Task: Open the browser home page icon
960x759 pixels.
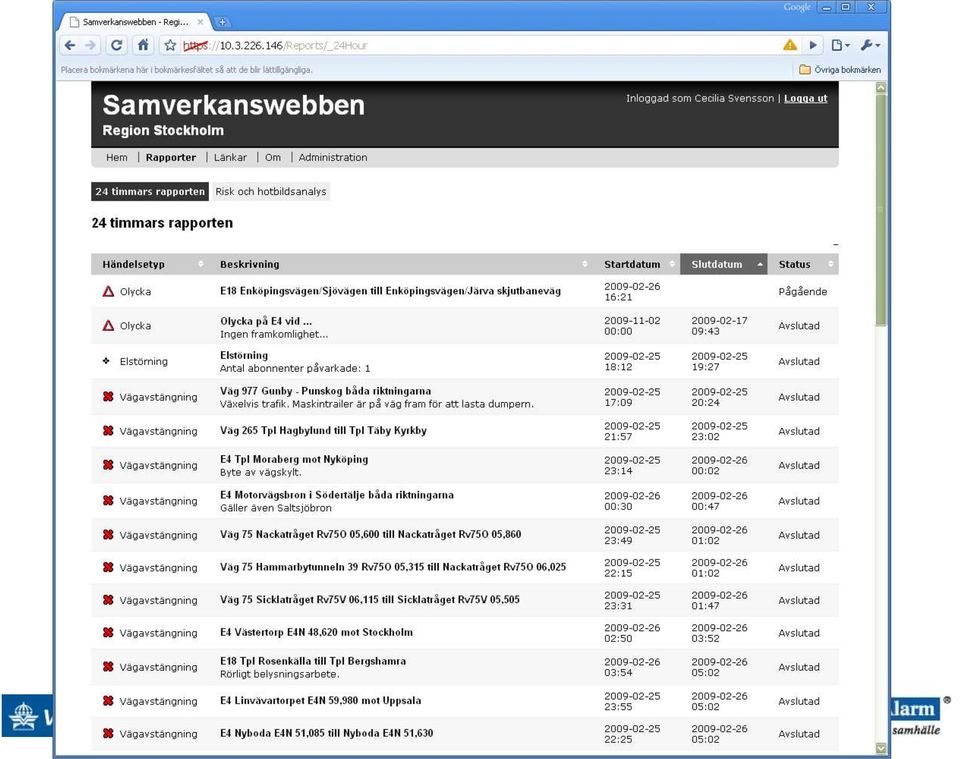Action: 143,45
